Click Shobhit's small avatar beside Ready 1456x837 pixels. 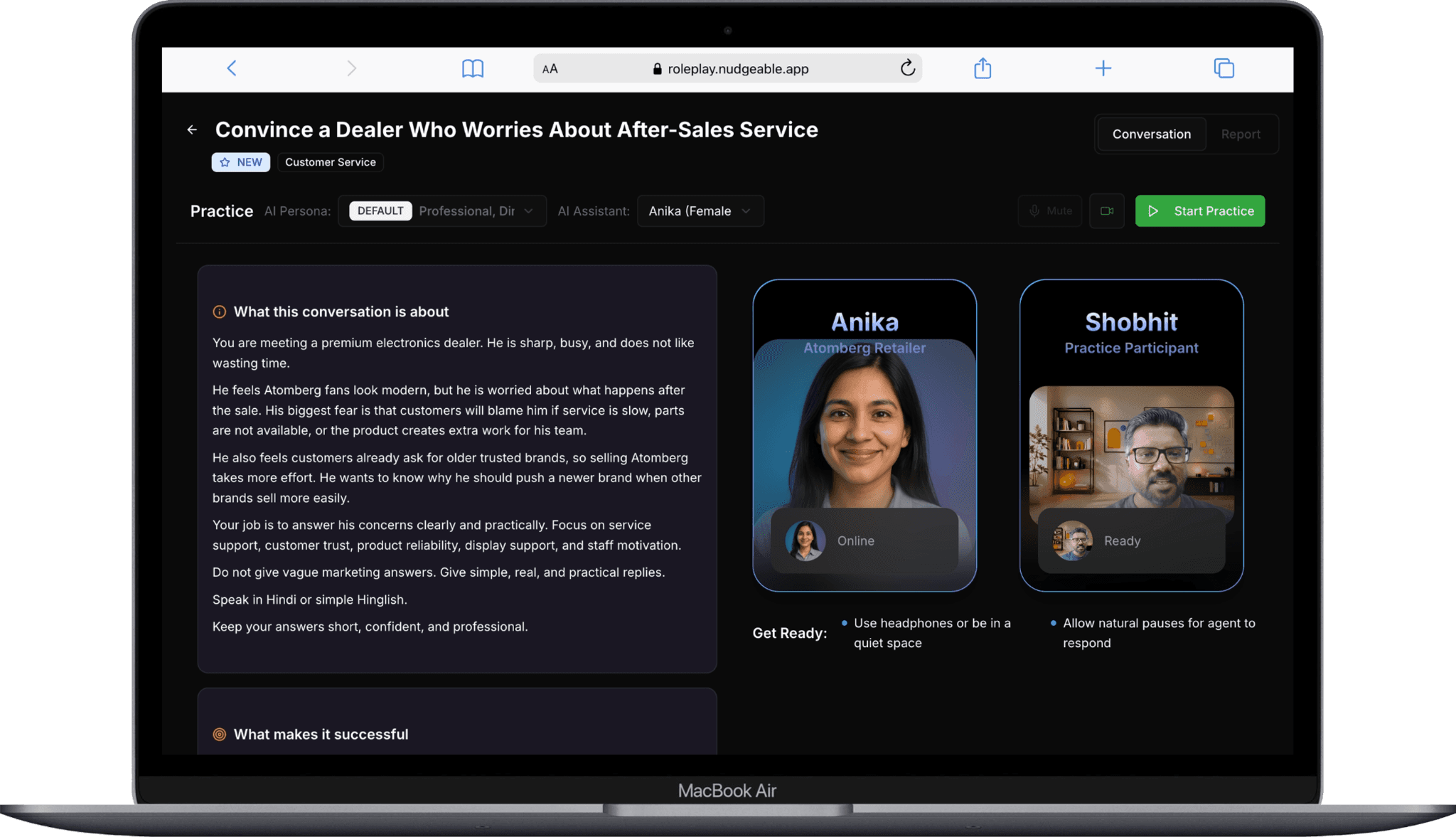1072,540
